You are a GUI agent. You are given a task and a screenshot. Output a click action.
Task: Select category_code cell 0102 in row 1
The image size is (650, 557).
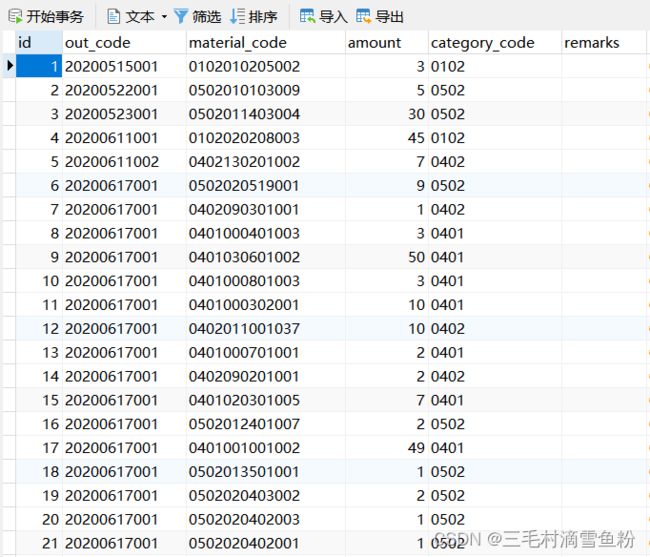tap(495, 66)
